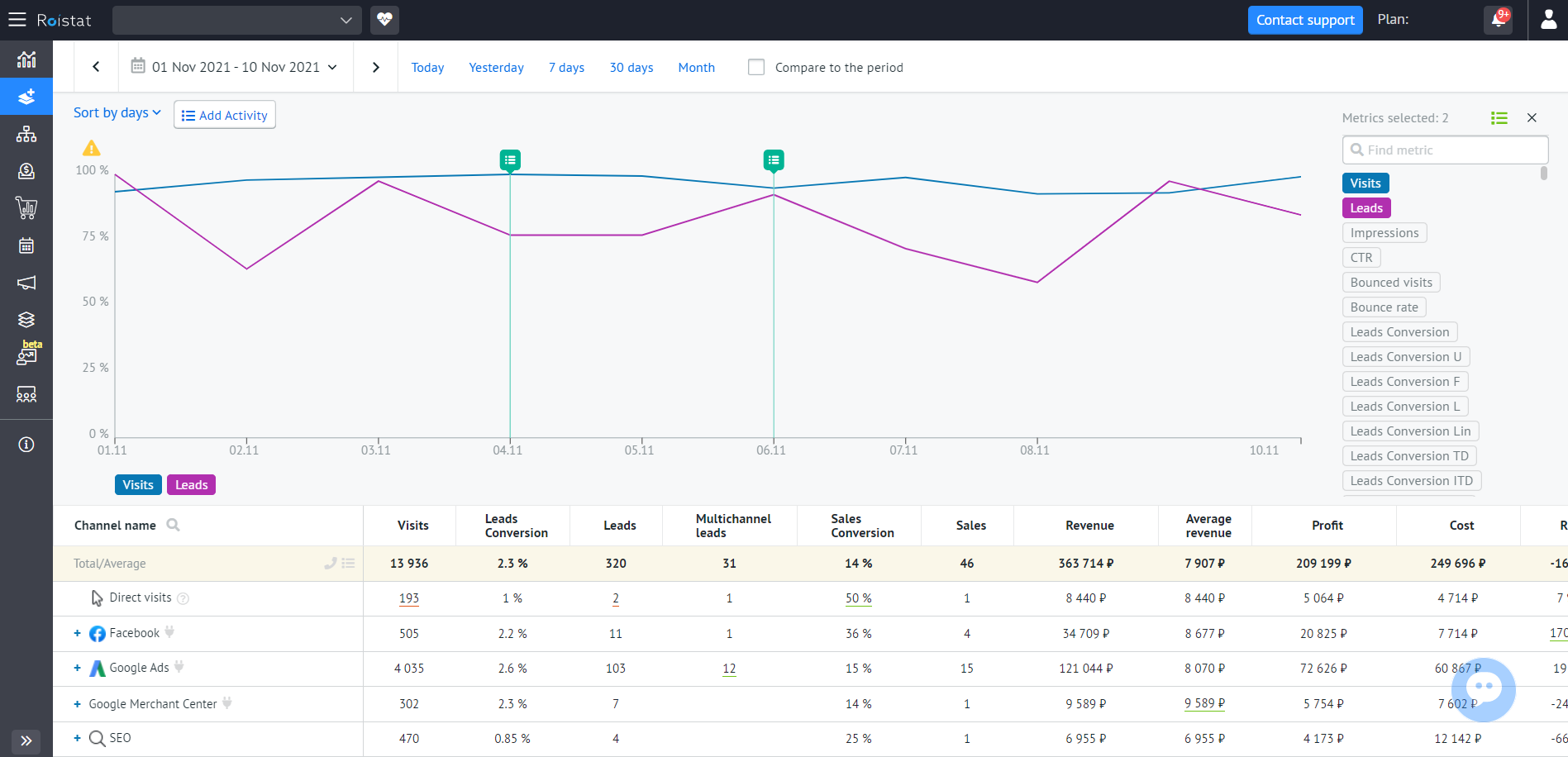Screen dimensions: 1568x757
Task: Select the 7 days period
Action: (x=566, y=68)
